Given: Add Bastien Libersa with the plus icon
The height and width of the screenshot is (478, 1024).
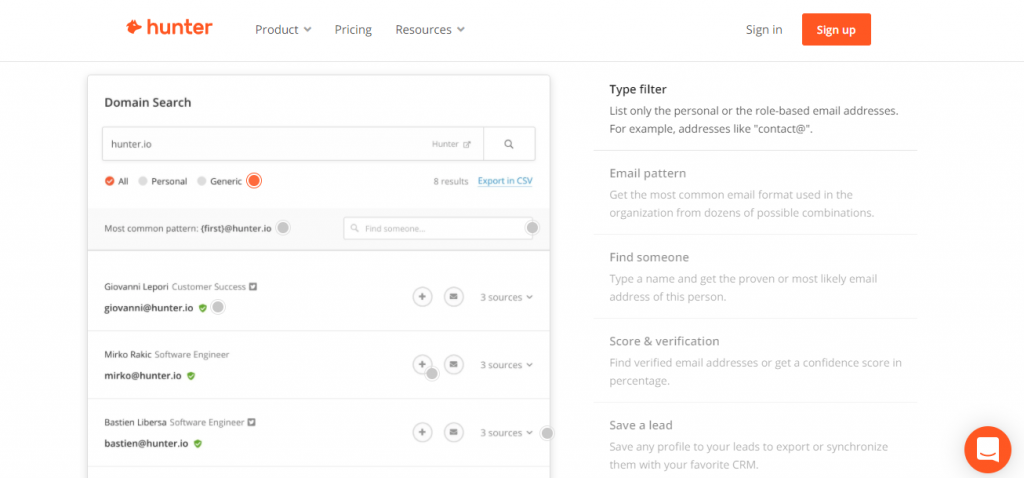Looking at the screenshot, I should [423, 432].
